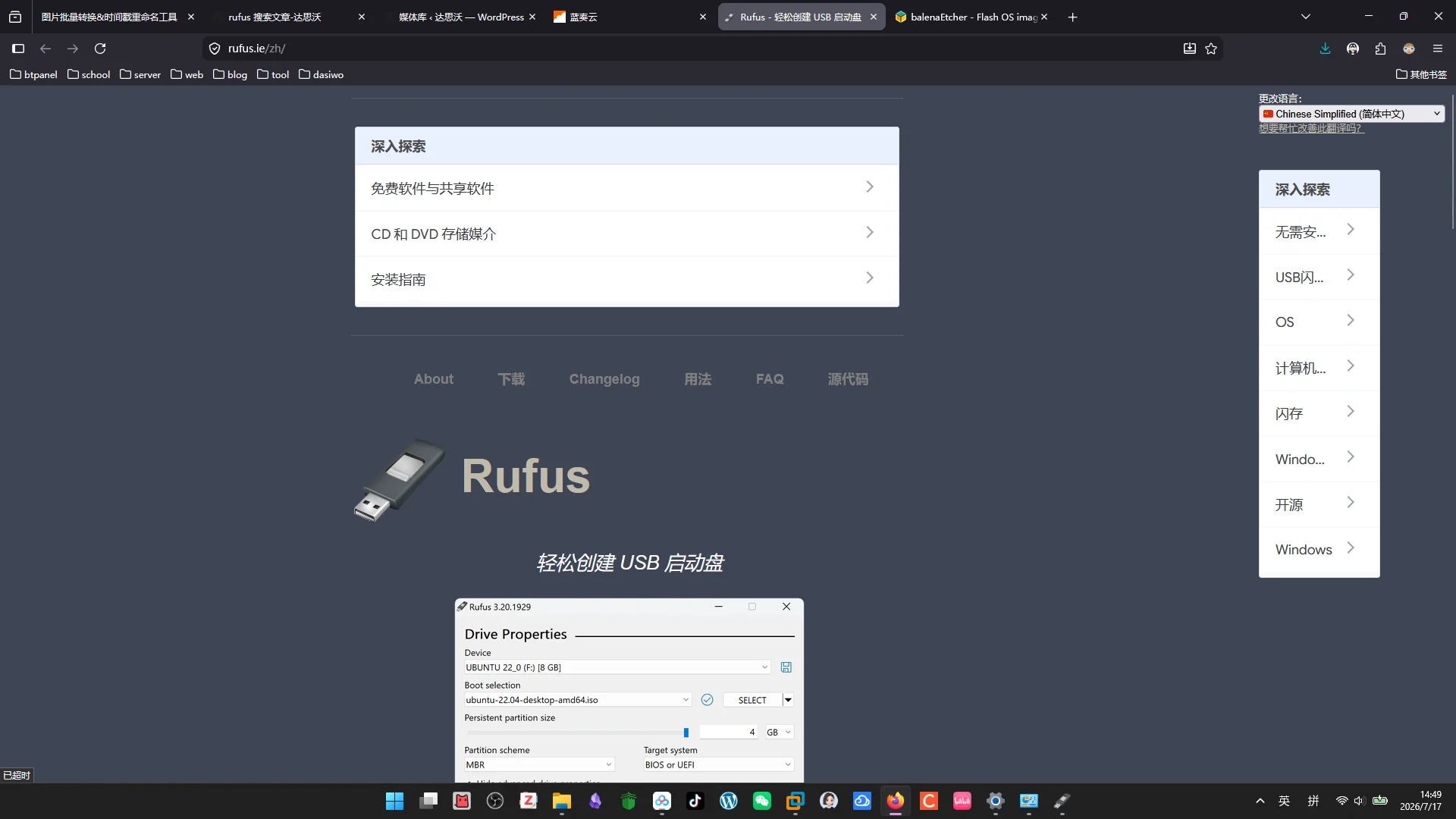Open the Settings gear app in the taskbar
Image resolution: width=1456 pixels, height=819 pixels.
996,801
